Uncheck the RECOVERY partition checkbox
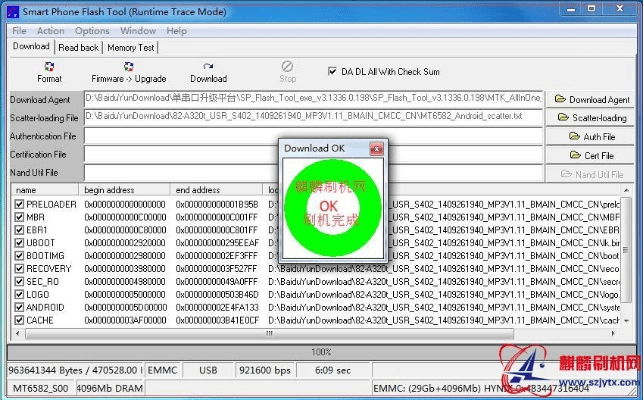The height and width of the screenshot is (400, 643). [x=19, y=268]
